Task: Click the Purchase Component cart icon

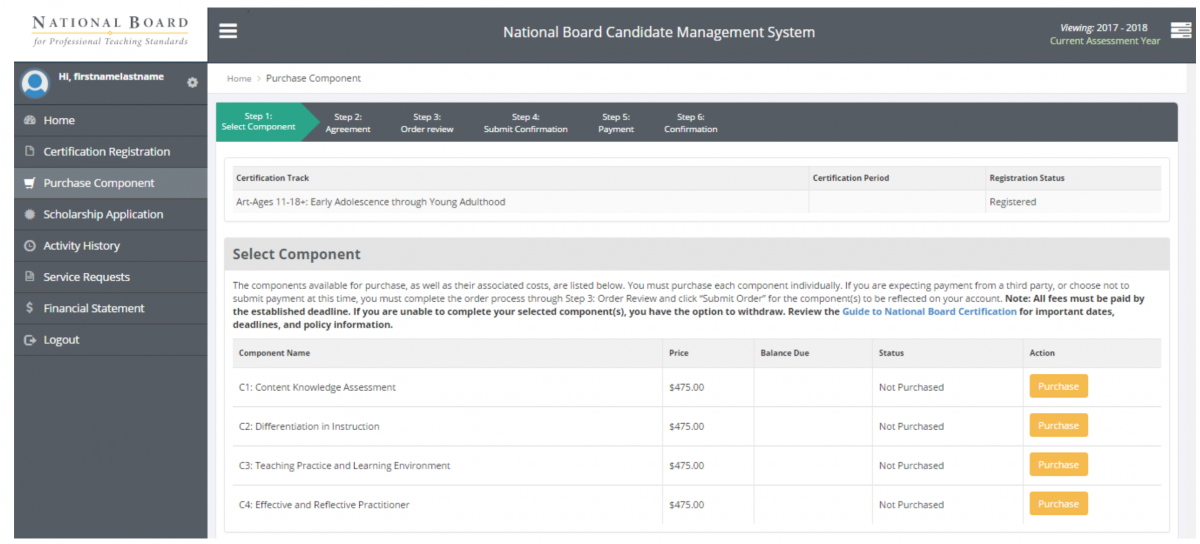Action: (x=29, y=183)
